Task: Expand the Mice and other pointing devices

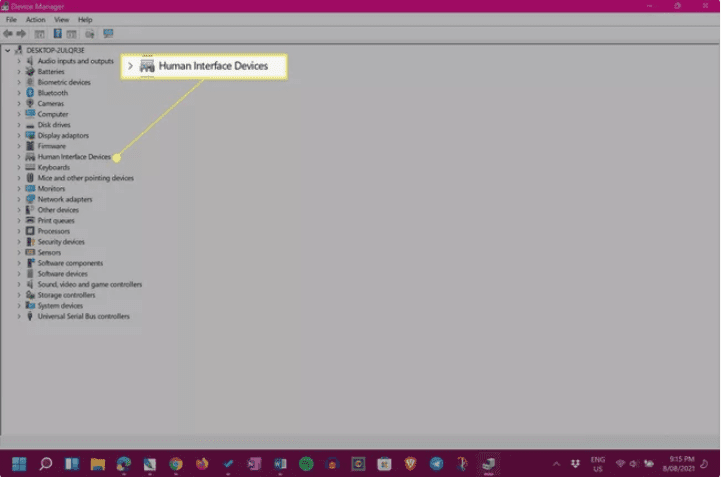Action: [18, 178]
